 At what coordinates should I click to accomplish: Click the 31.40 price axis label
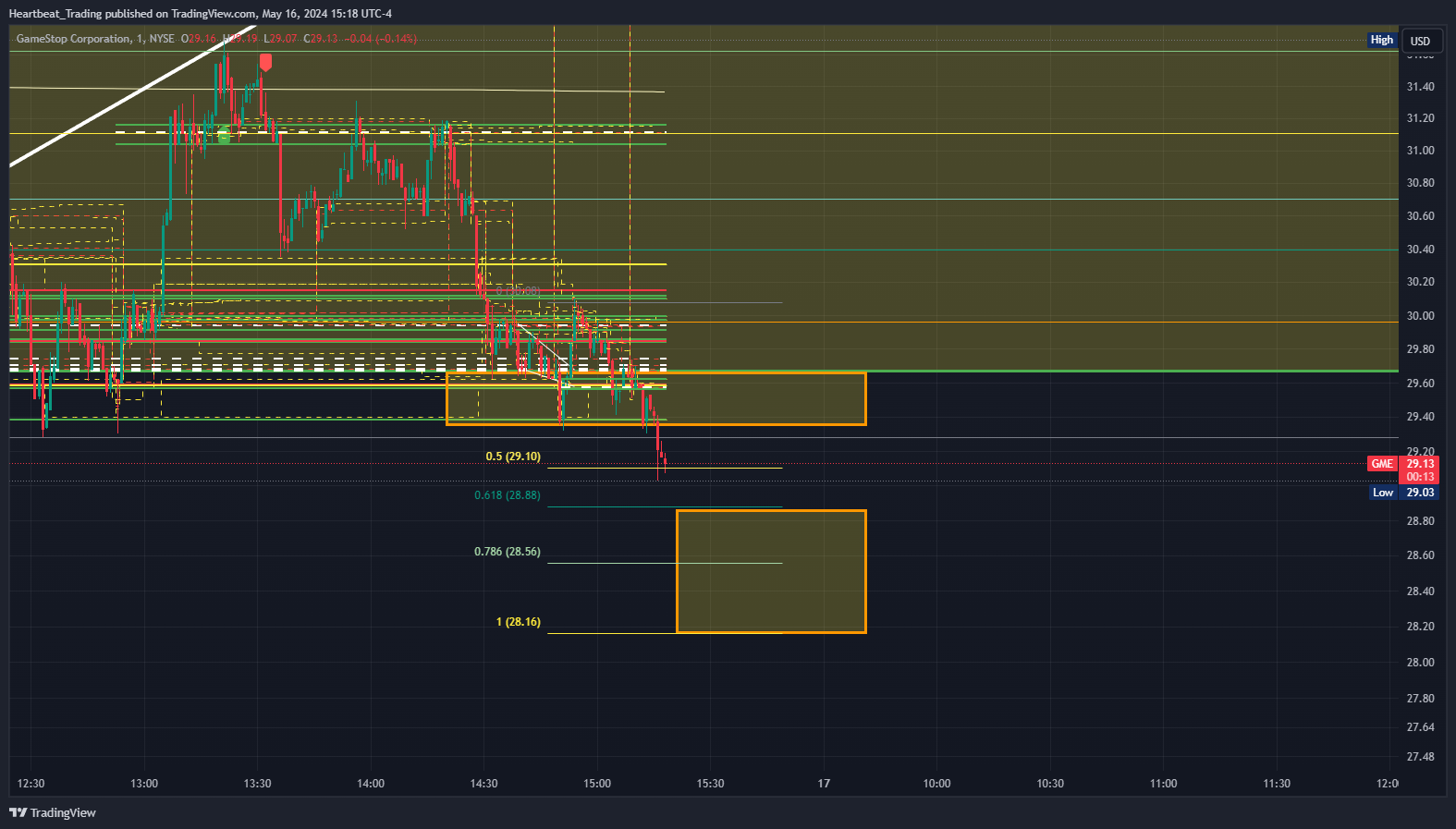(x=1420, y=87)
